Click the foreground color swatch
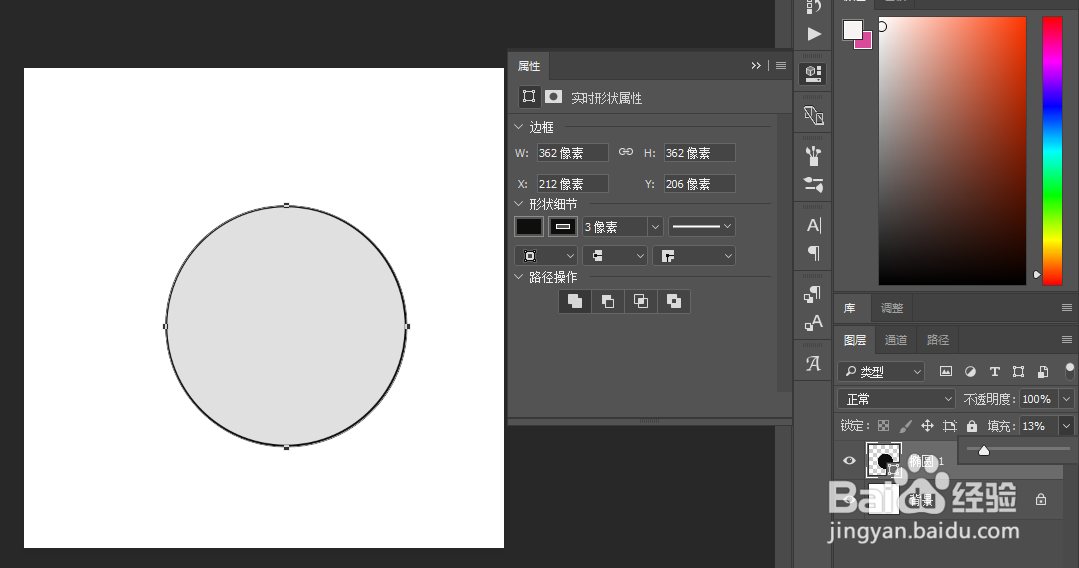This screenshot has height=568, width=1079. click(853, 30)
